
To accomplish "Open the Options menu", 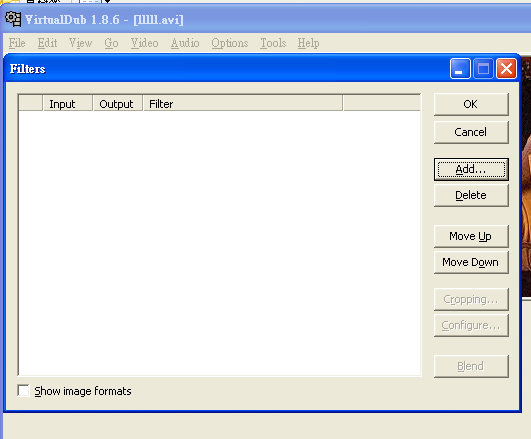I will click(x=230, y=43).
